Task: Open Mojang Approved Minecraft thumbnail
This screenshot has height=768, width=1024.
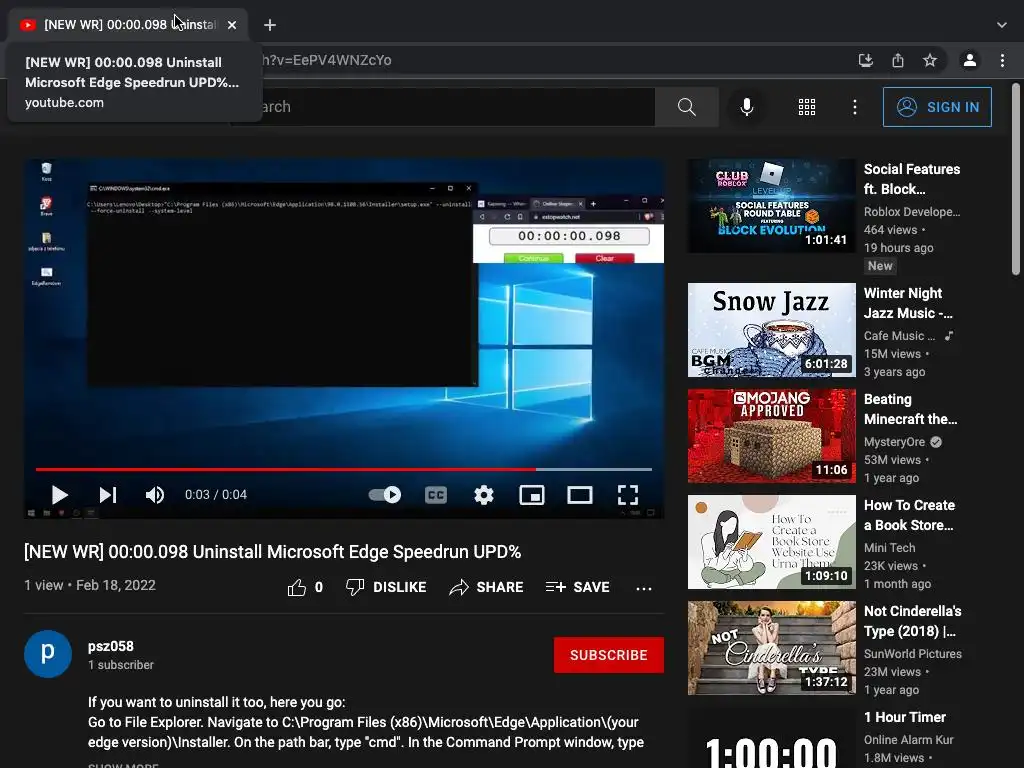Action: click(771, 436)
